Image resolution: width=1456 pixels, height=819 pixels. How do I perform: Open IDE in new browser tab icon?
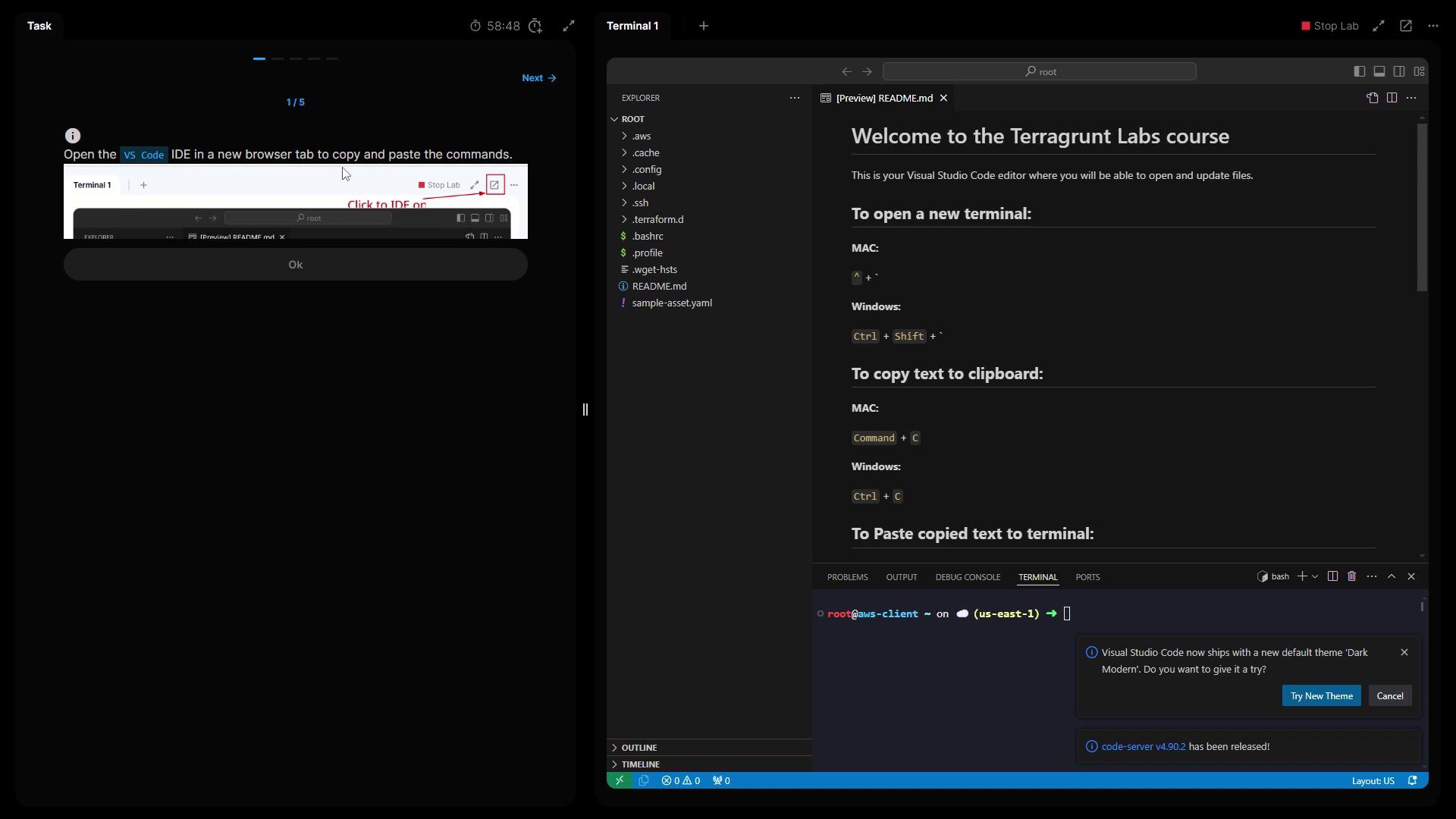1406,26
